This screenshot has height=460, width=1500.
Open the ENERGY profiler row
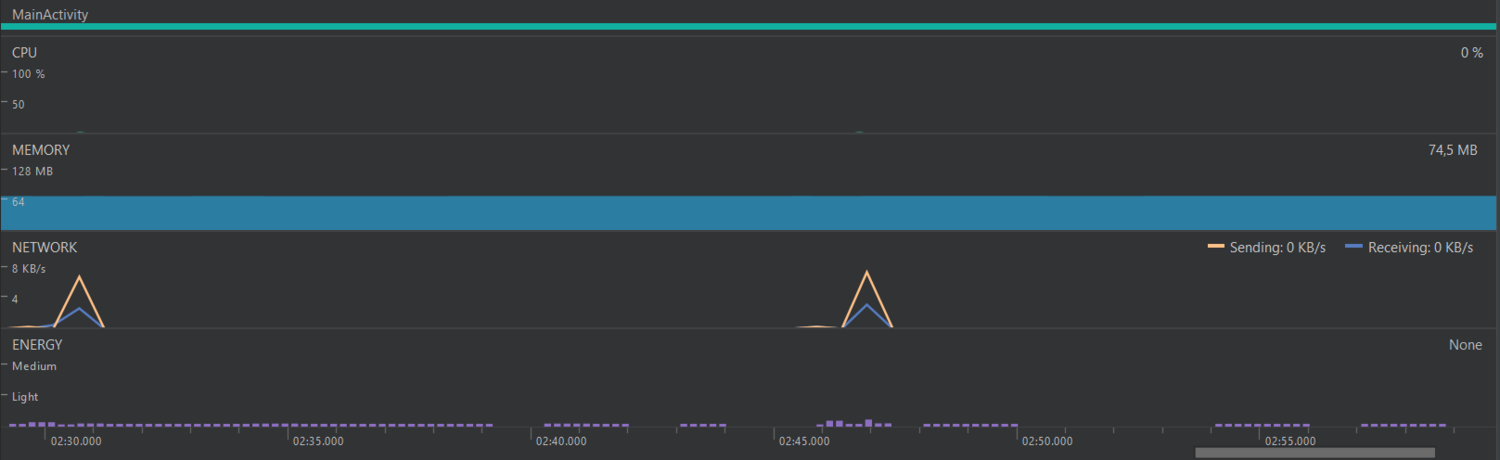point(37,345)
